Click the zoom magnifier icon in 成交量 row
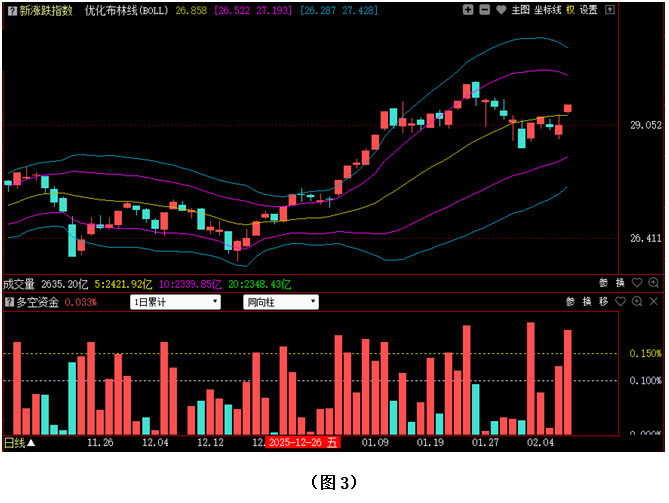 click(x=654, y=283)
